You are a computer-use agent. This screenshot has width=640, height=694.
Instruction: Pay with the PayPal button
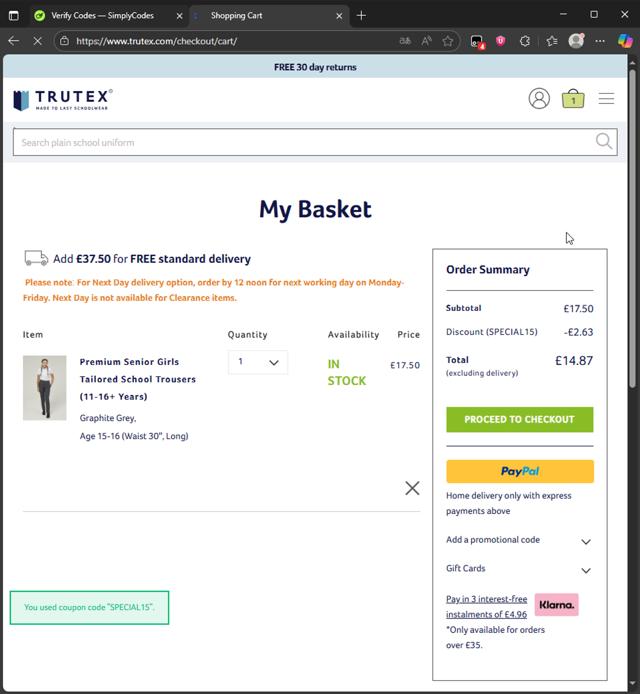pos(520,471)
